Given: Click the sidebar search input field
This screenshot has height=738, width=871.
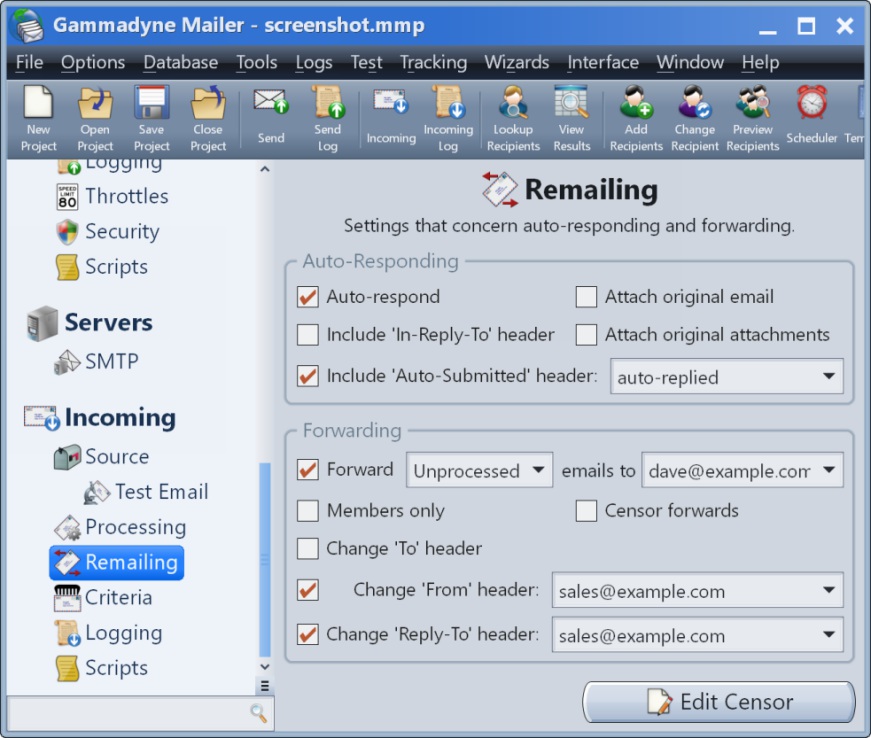Looking at the screenshot, I should (131, 714).
